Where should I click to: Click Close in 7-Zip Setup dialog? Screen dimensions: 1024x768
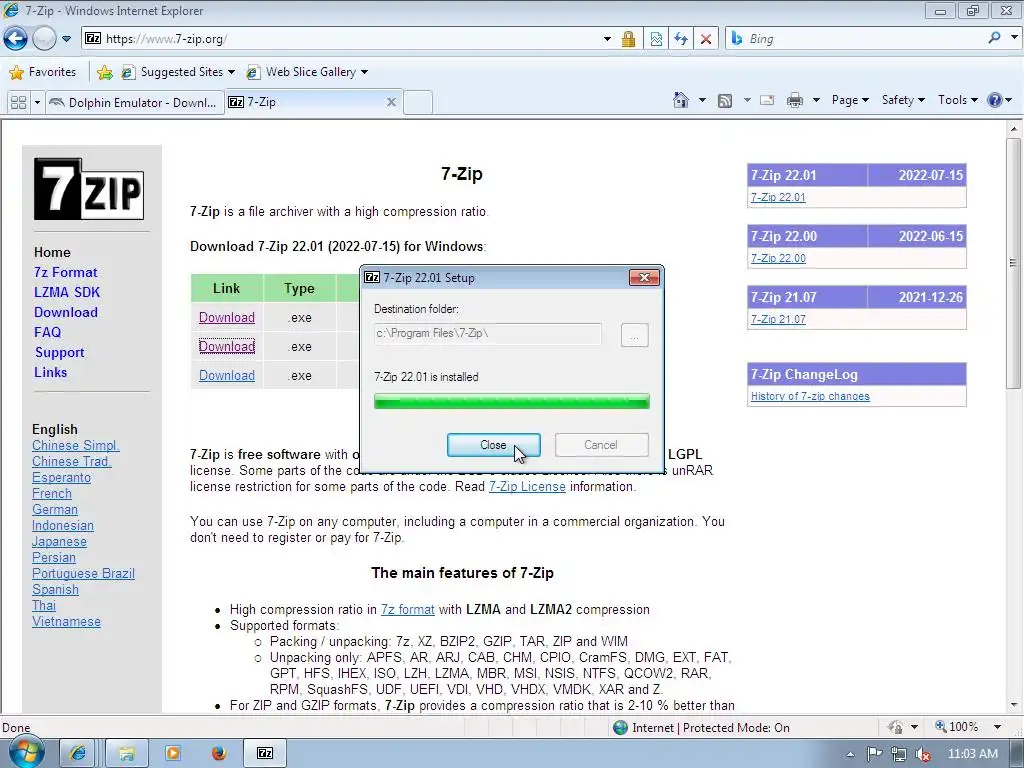coord(494,445)
